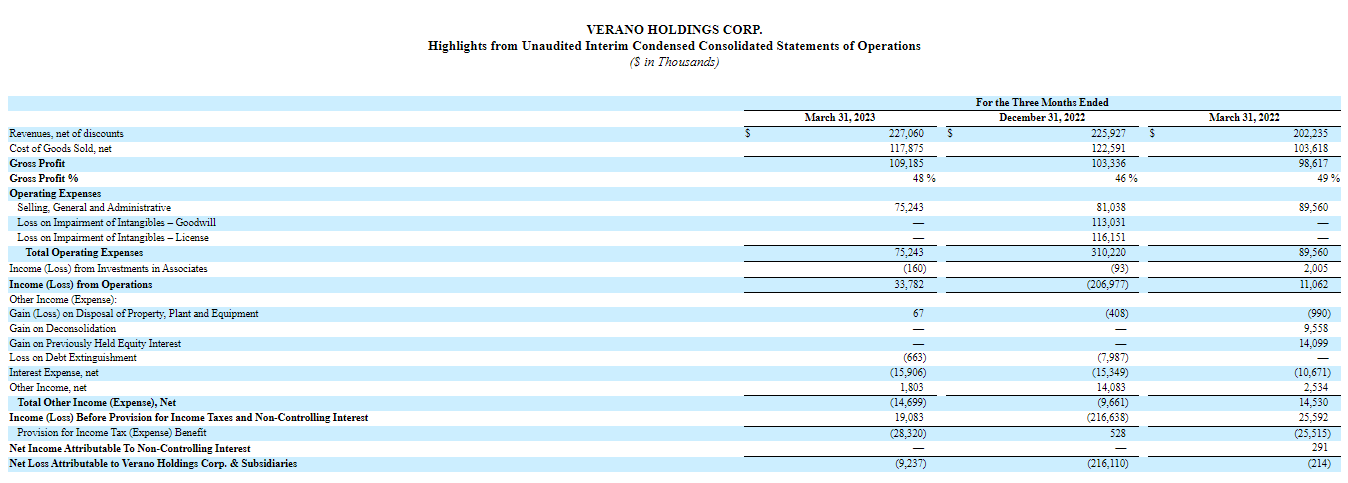This screenshot has height=483, width=1348.
Task: Click the "Cost of Goods Sold, net" label
Action: (x=60, y=148)
